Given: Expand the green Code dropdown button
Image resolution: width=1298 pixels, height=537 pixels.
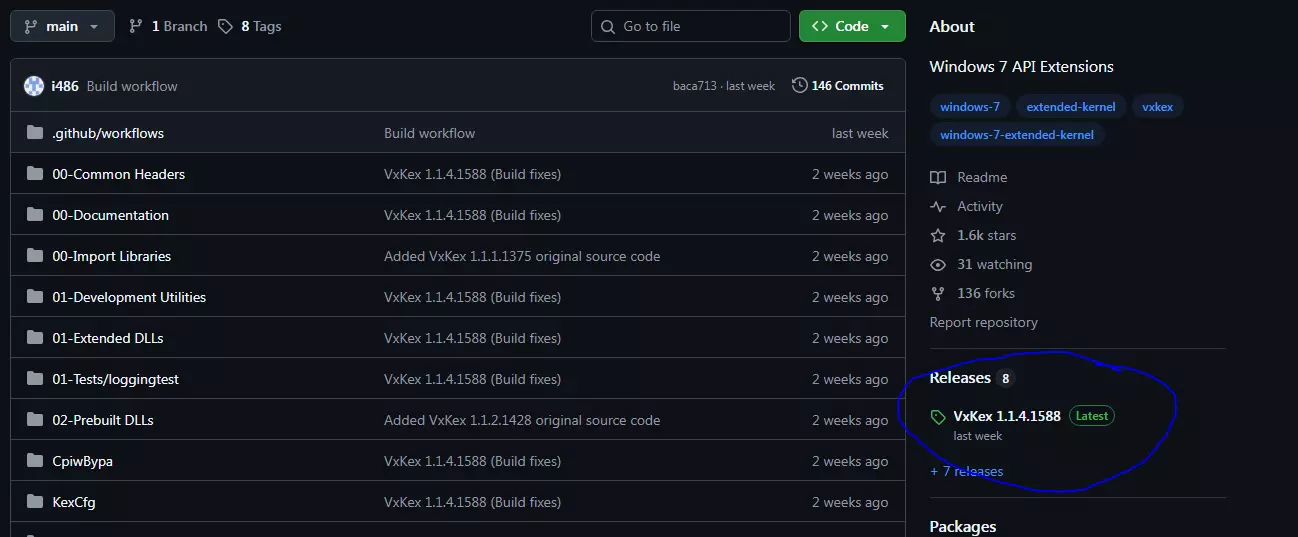Looking at the screenshot, I should click(852, 26).
